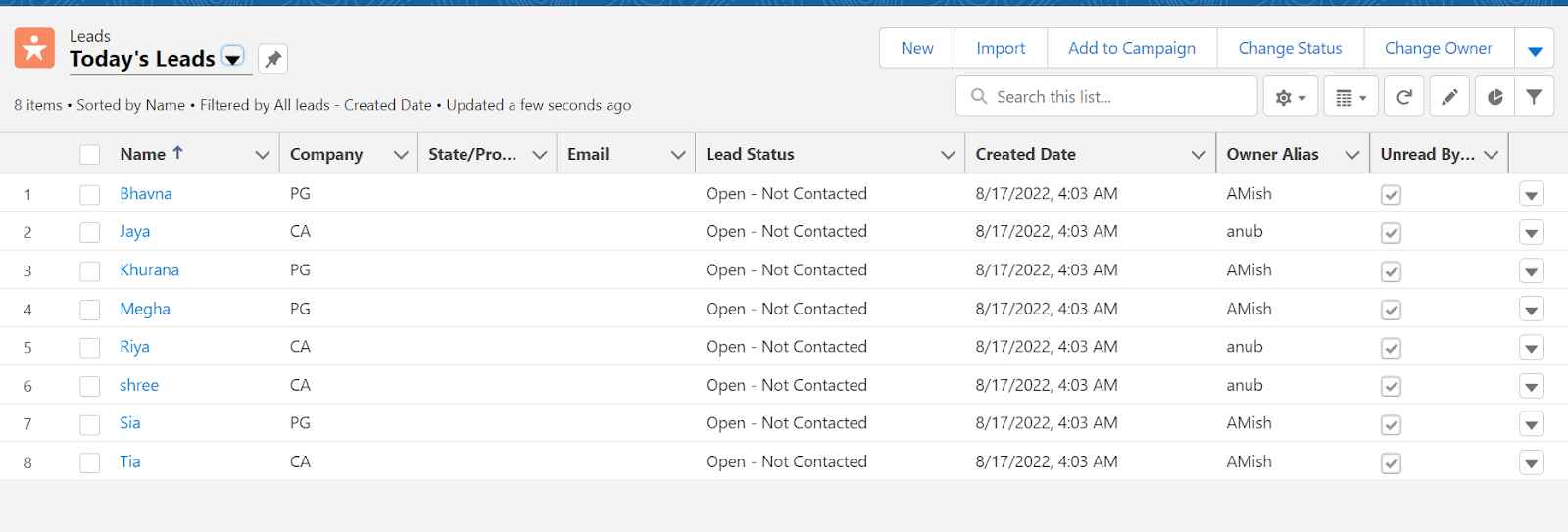This screenshot has height=532, width=1568.
Task: Open row actions for Bhavna
Action: coord(1532,195)
